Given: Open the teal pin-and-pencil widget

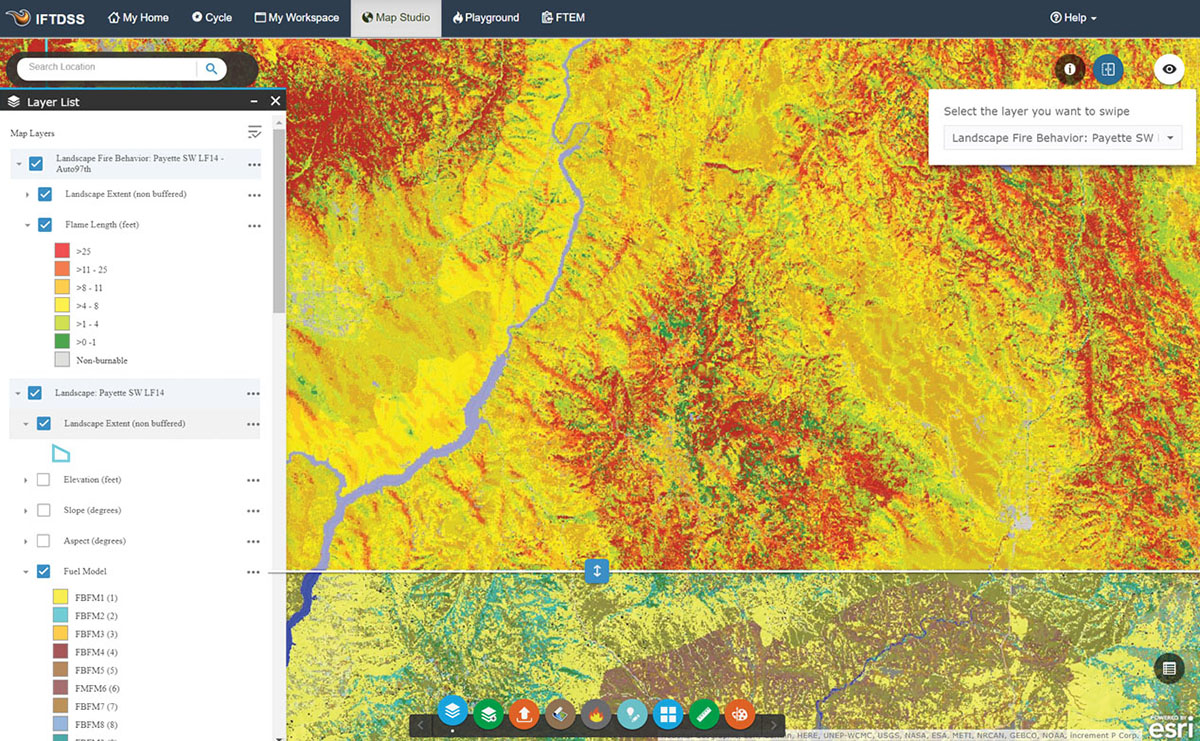Looking at the screenshot, I should point(632,714).
